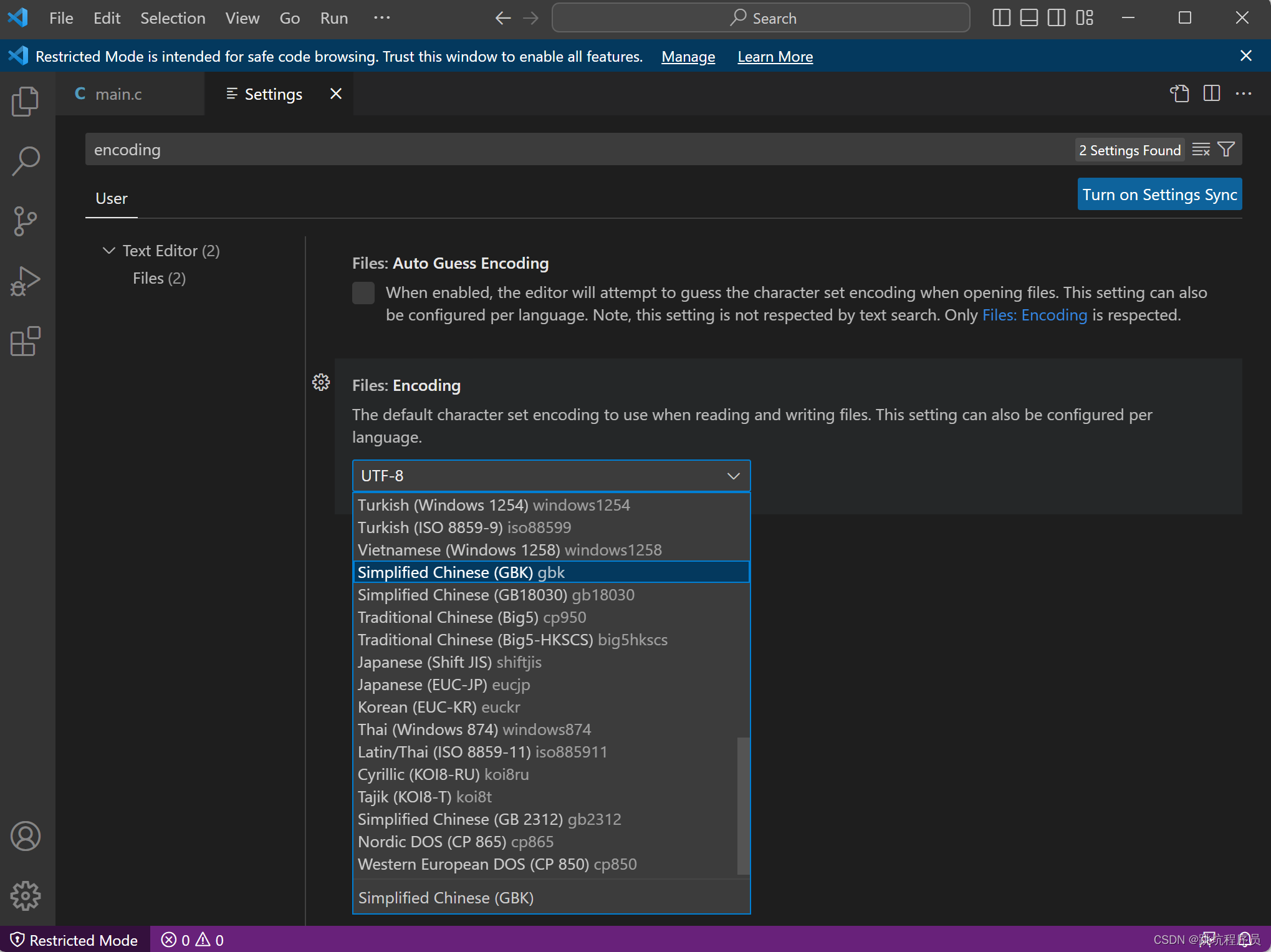Choose Japanese (Shift JIS) shiftjis
This screenshot has width=1271, height=952.
[x=551, y=662]
